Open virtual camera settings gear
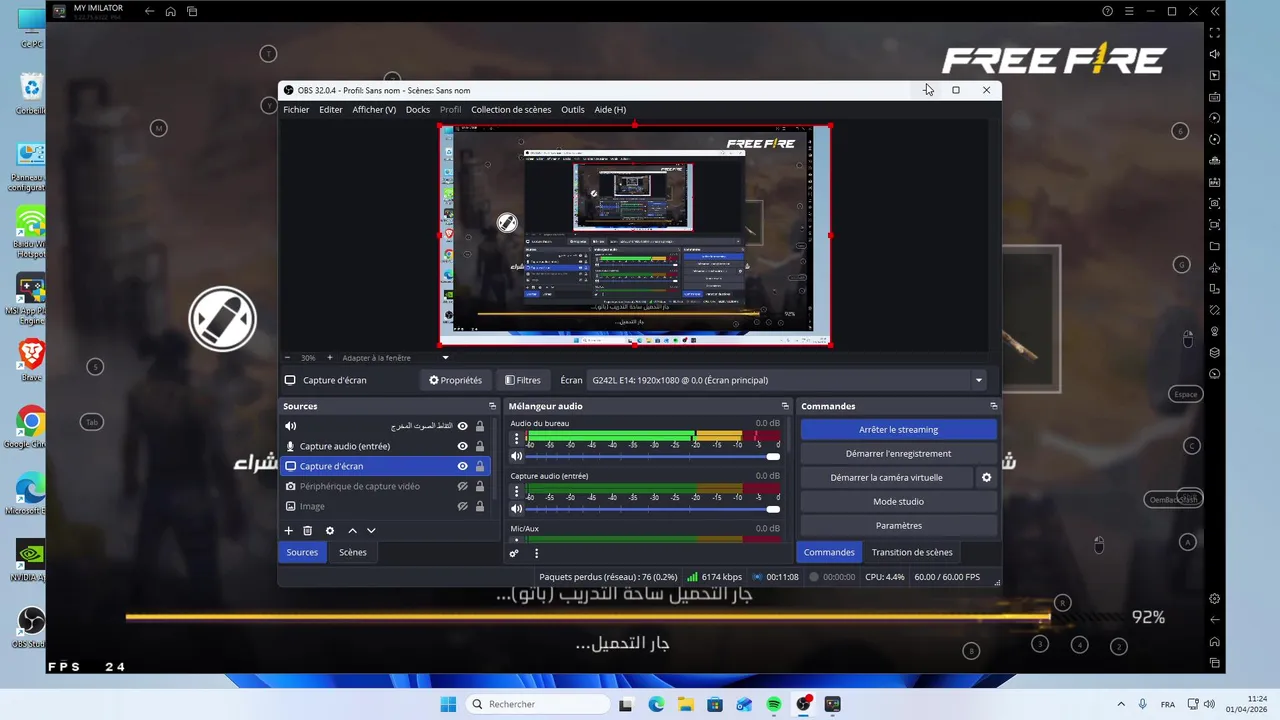 pyautogui.click(x=986, y=477)
